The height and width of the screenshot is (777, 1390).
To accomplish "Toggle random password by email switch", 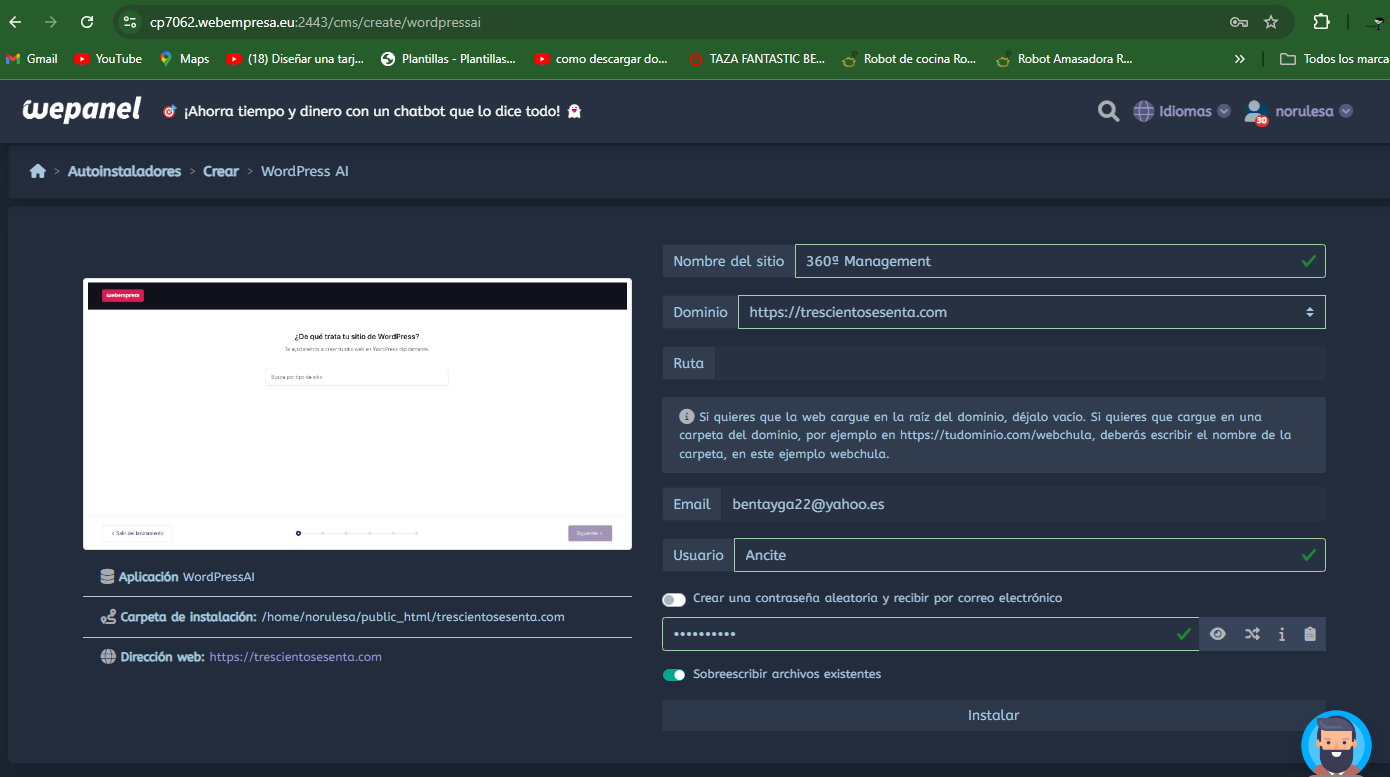I will click(674, 599).
